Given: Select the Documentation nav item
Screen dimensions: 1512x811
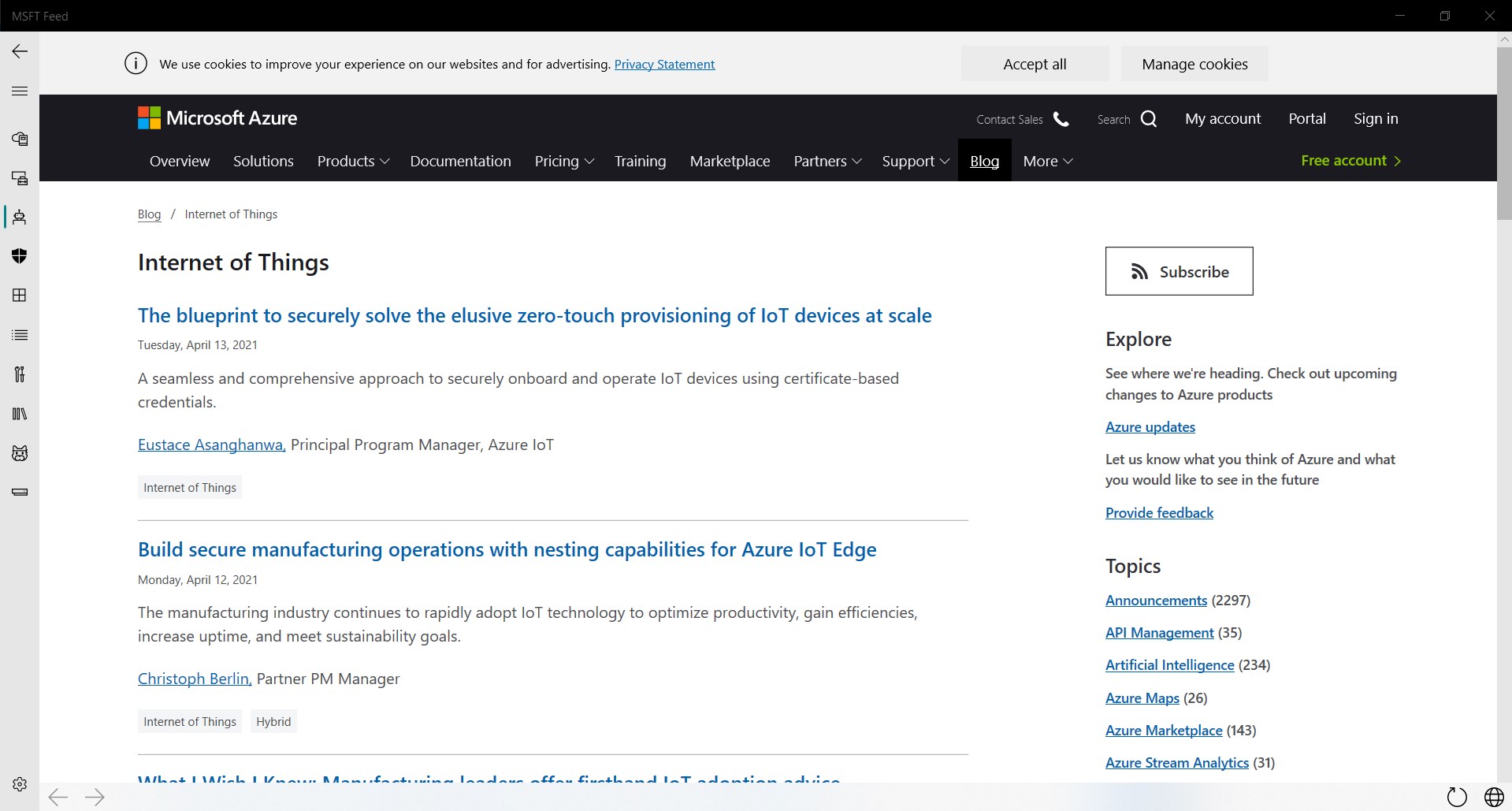Looking at the screenshot, I should click(460, 162).
